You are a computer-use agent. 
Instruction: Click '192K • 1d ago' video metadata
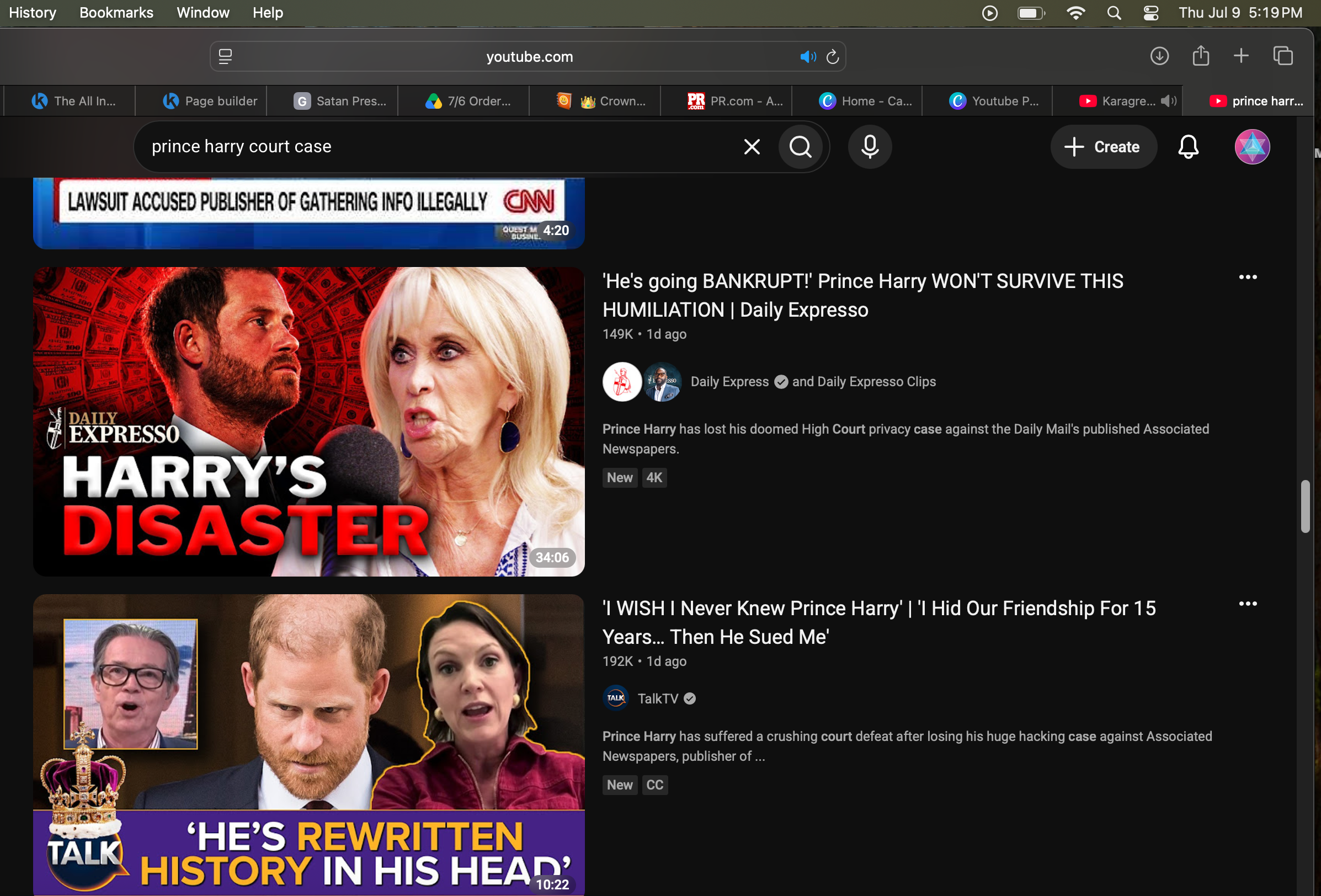point(644,662)
